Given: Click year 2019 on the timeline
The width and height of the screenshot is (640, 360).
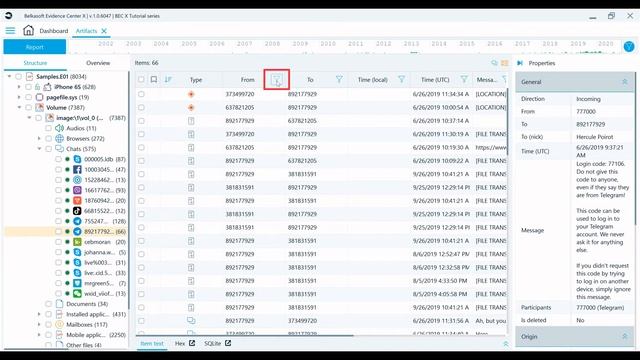Looking at the screenshot, I should pos(578,44).
